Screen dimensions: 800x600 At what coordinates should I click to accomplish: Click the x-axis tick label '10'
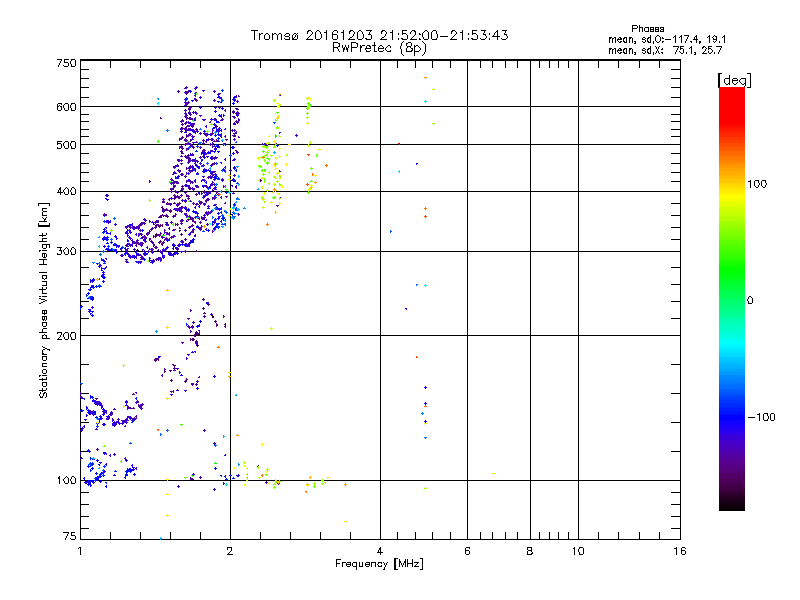click(578, 551)
